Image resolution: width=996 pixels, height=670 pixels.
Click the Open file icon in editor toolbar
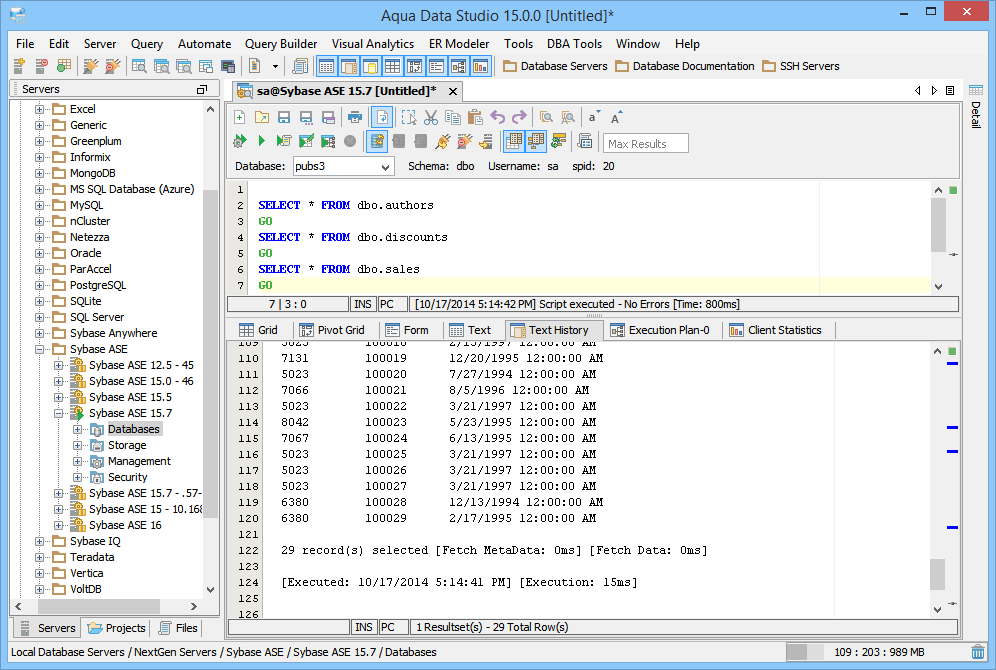tap(262, 117)
